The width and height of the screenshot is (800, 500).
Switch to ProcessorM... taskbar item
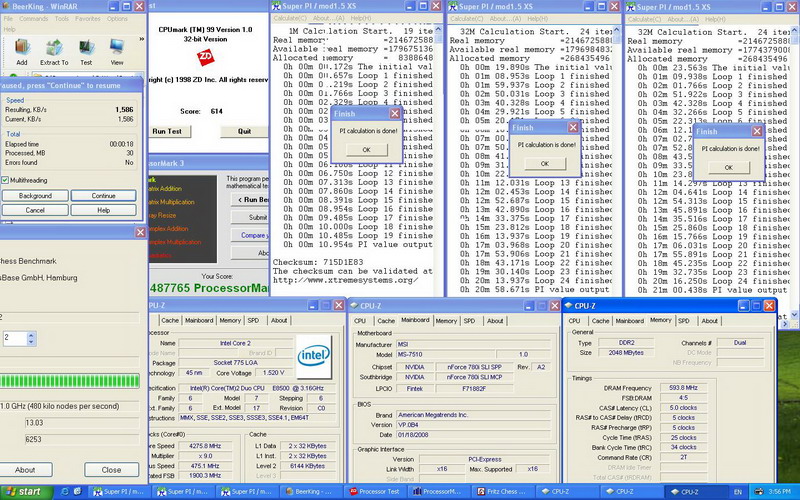point(441,492)
